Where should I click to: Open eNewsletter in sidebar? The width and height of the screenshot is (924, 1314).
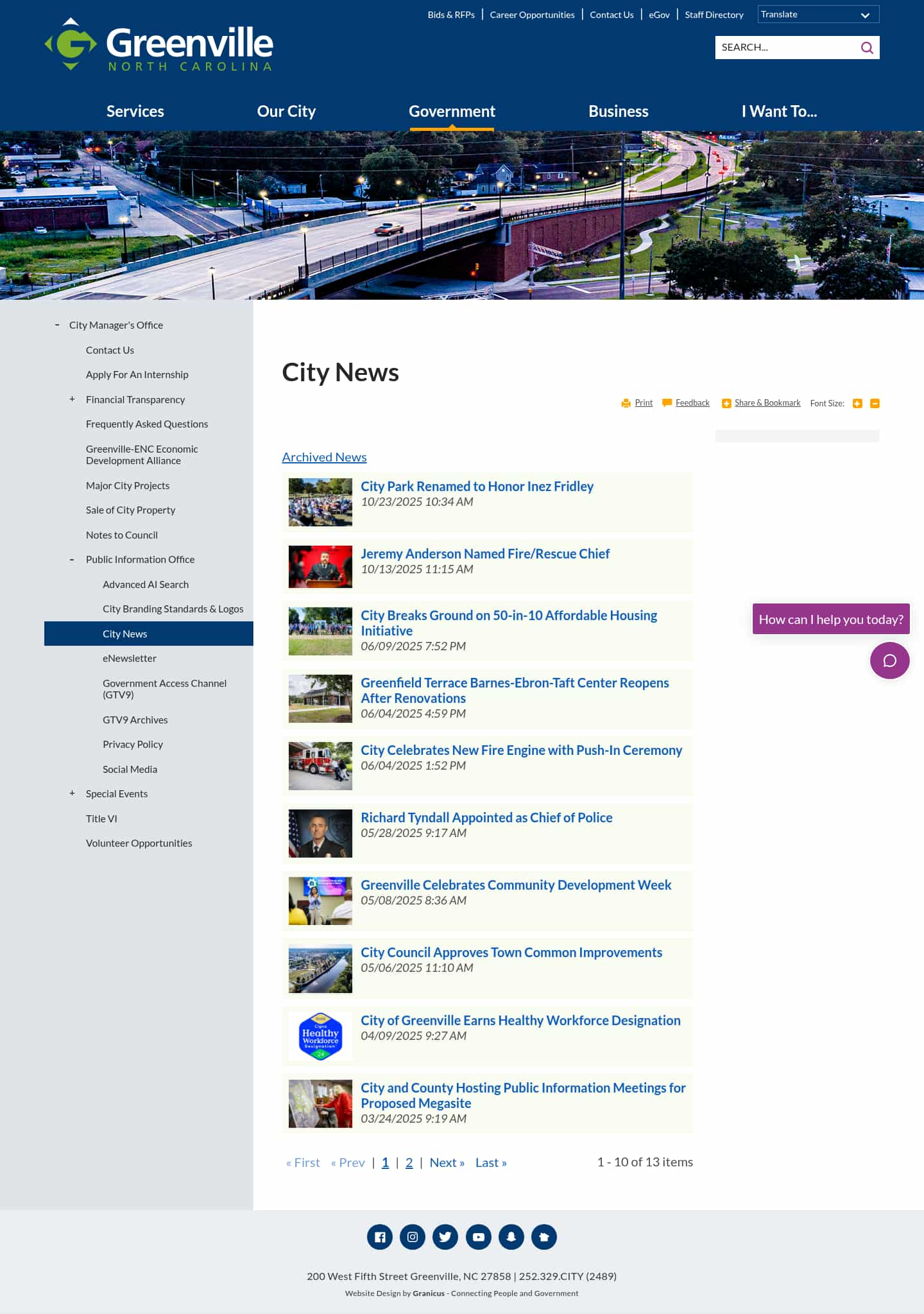tap(130, 658)
